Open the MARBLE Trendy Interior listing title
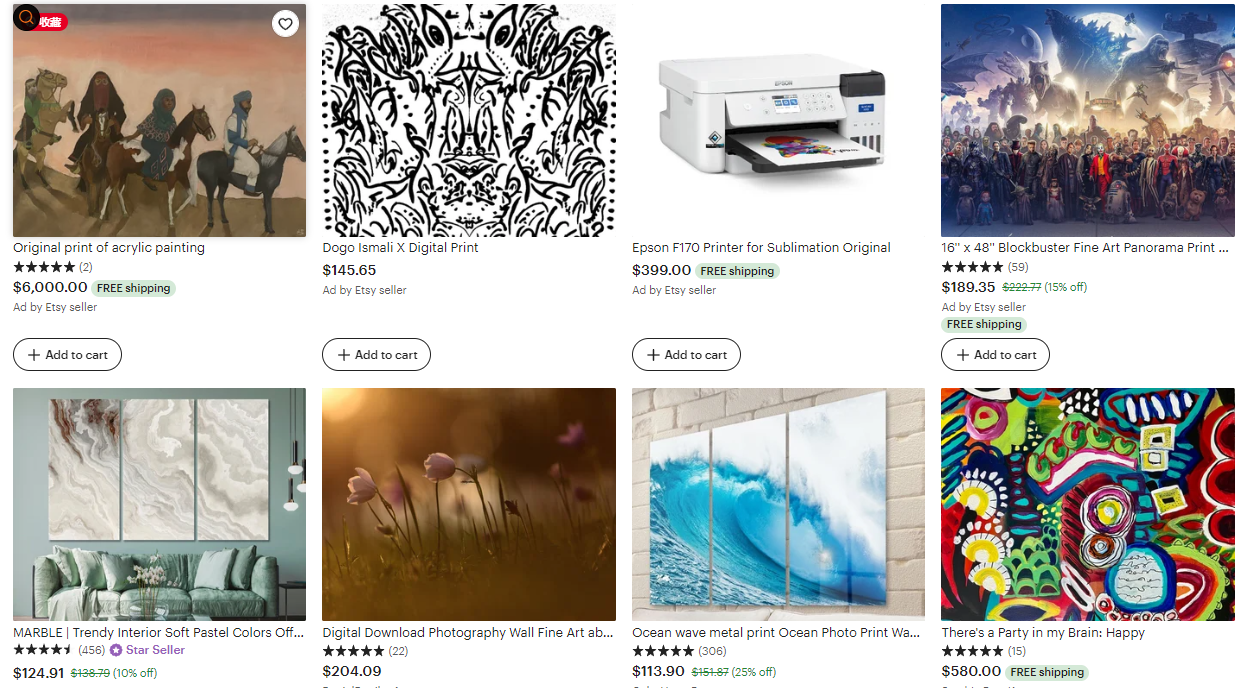This screenshot has width=1240, height=688. 159,633
